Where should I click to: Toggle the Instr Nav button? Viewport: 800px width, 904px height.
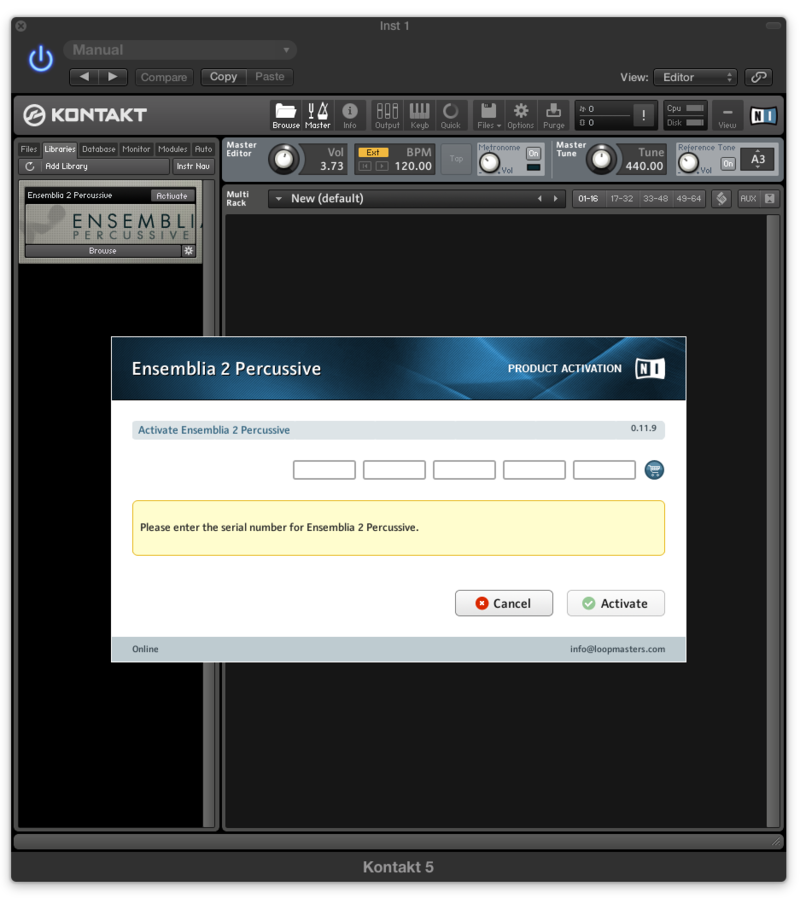coord(193,166)
